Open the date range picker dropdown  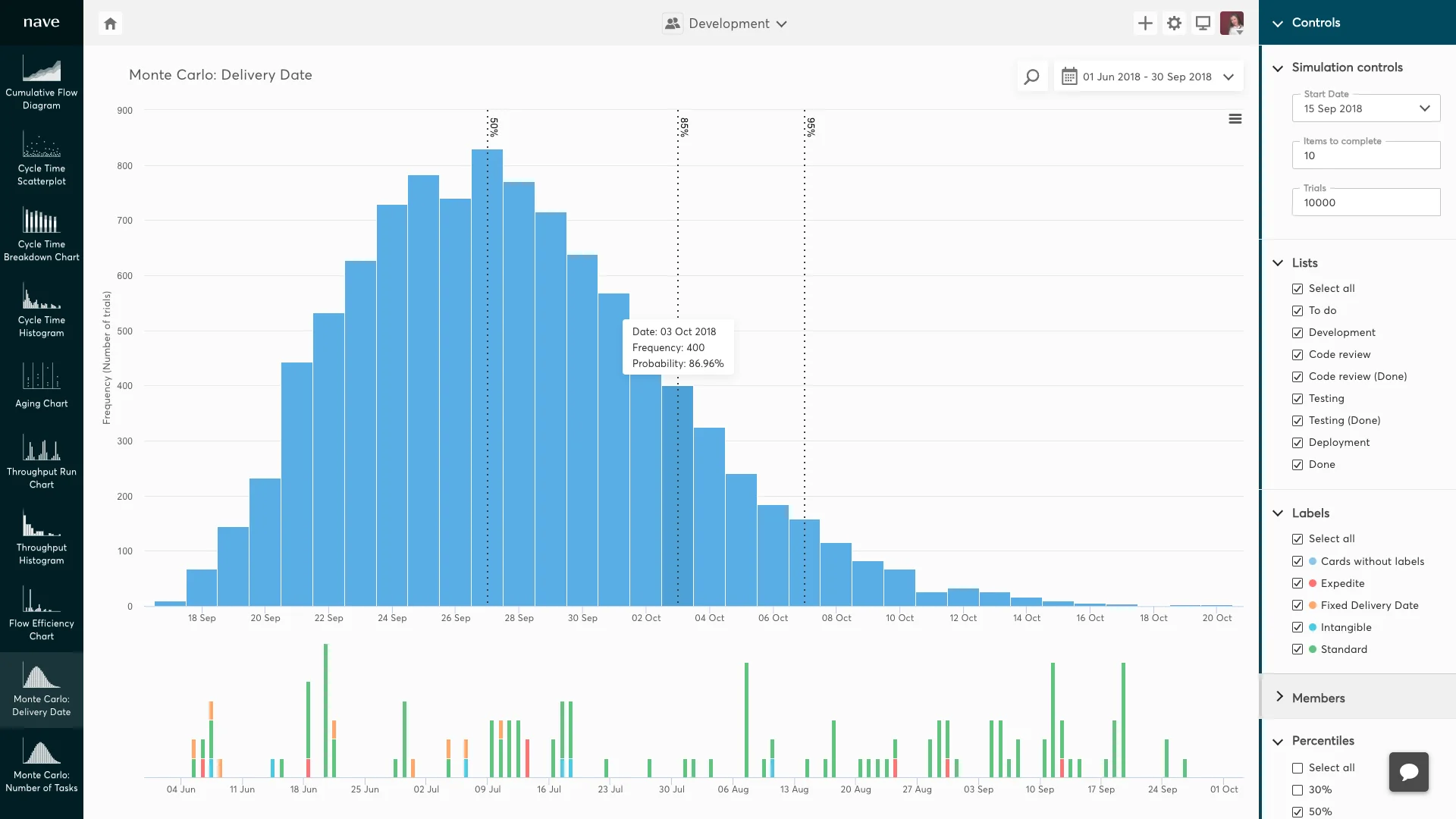pos(1148,77)
